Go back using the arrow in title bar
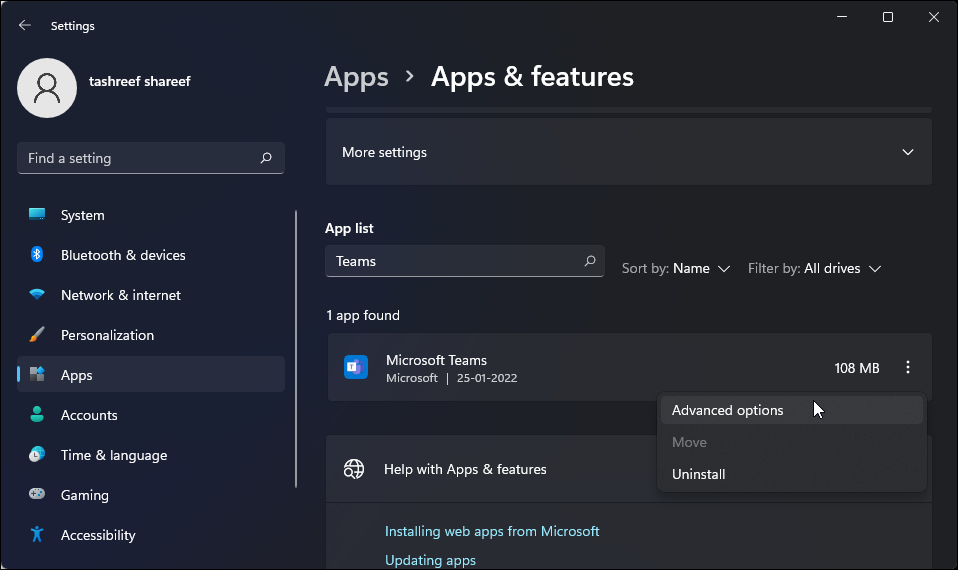The image size is (958, 570). pos(25,25)
